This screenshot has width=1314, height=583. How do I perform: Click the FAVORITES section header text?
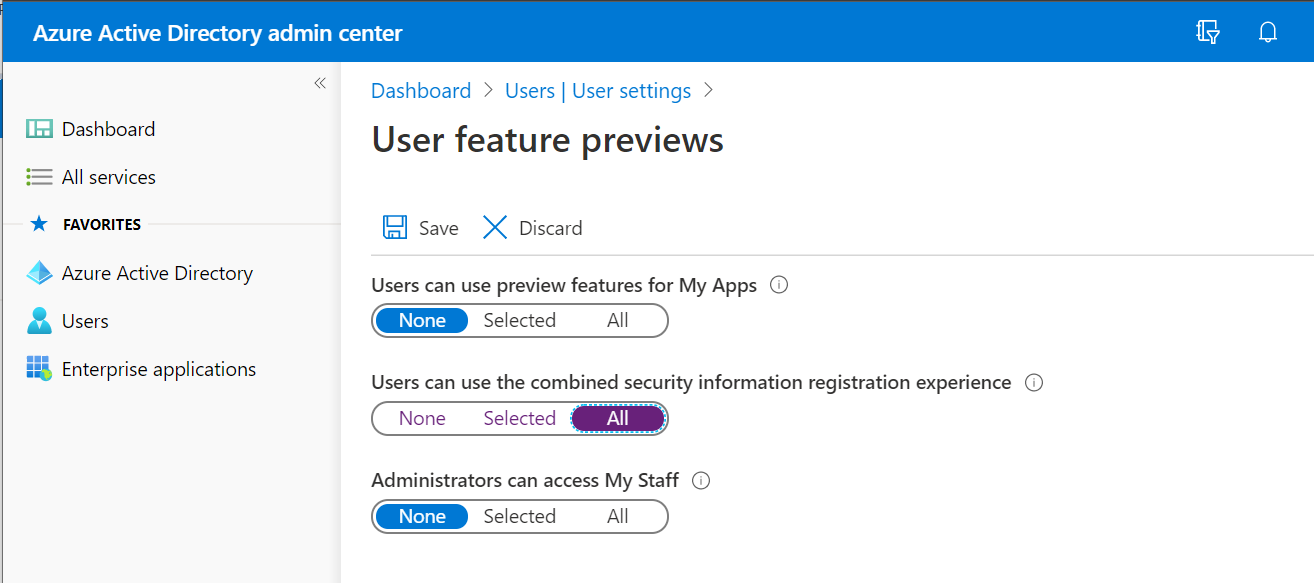[102, 224]
